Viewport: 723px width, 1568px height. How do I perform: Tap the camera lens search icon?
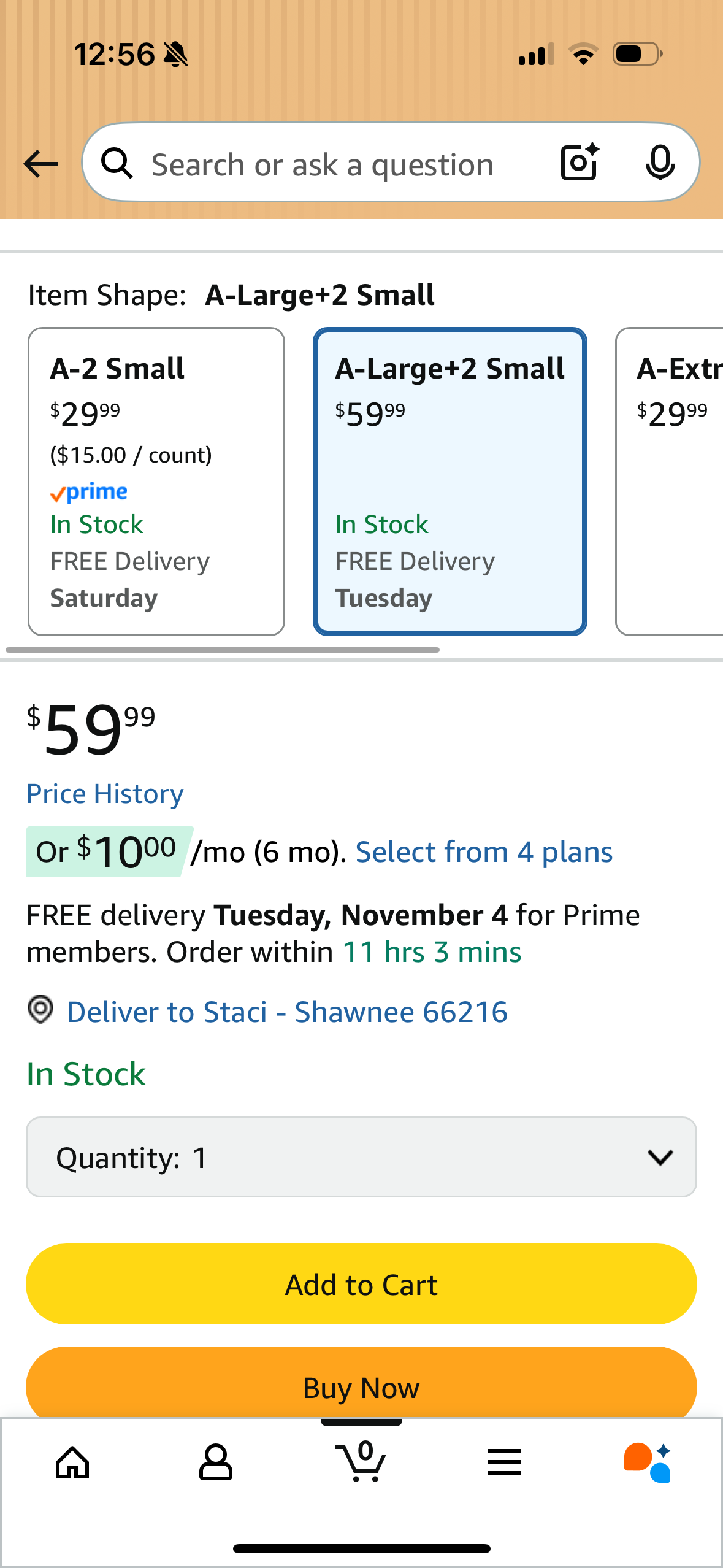point(580,163)
